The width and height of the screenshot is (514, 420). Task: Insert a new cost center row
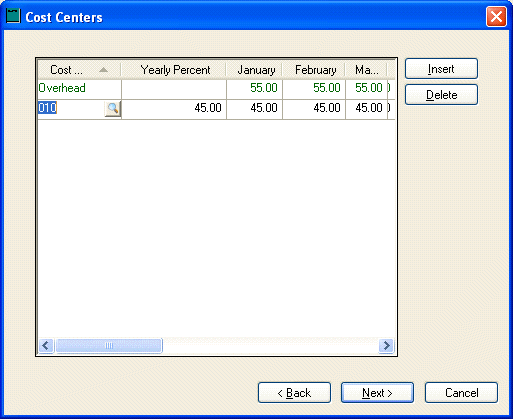pos(441,69)
